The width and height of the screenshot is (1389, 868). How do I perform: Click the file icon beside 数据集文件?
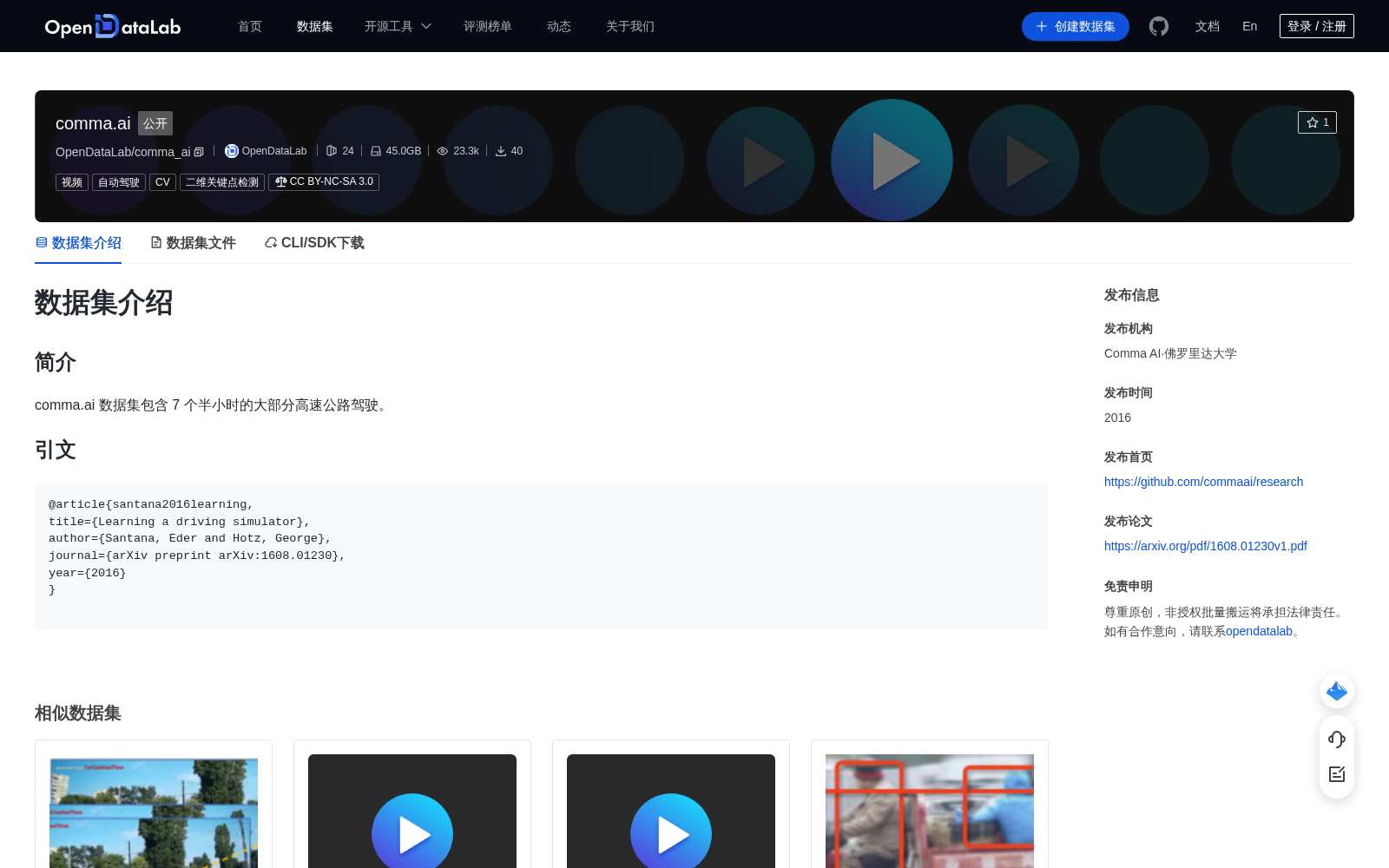[x=156, y=243]
